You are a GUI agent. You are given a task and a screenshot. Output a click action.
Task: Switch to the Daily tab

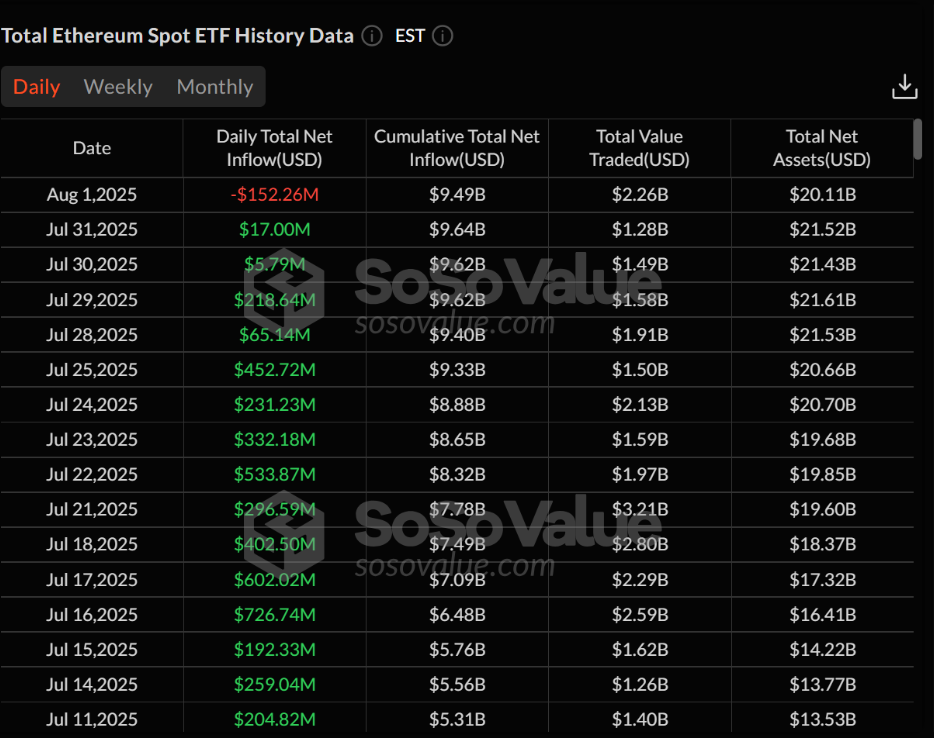click(x=37, y=87)
